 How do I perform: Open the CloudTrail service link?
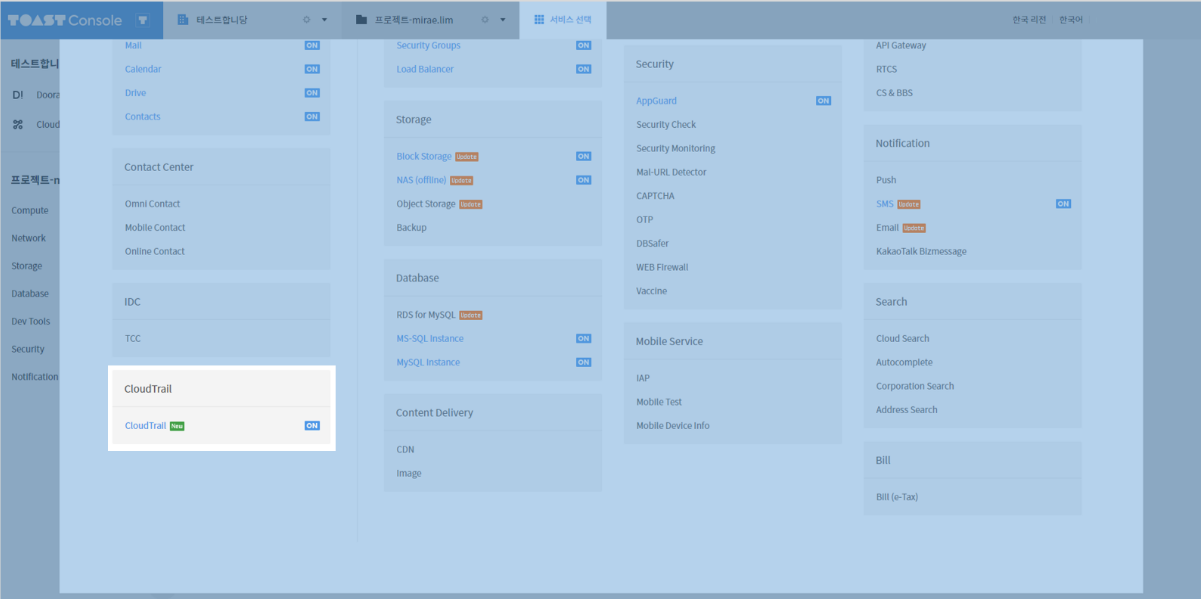145,425
